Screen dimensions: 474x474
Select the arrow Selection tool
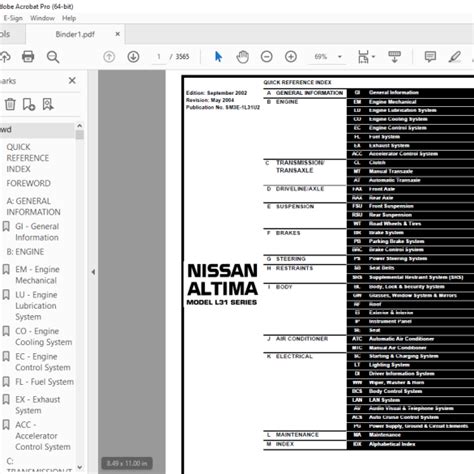pyautogui.click(x=218, y=57)
